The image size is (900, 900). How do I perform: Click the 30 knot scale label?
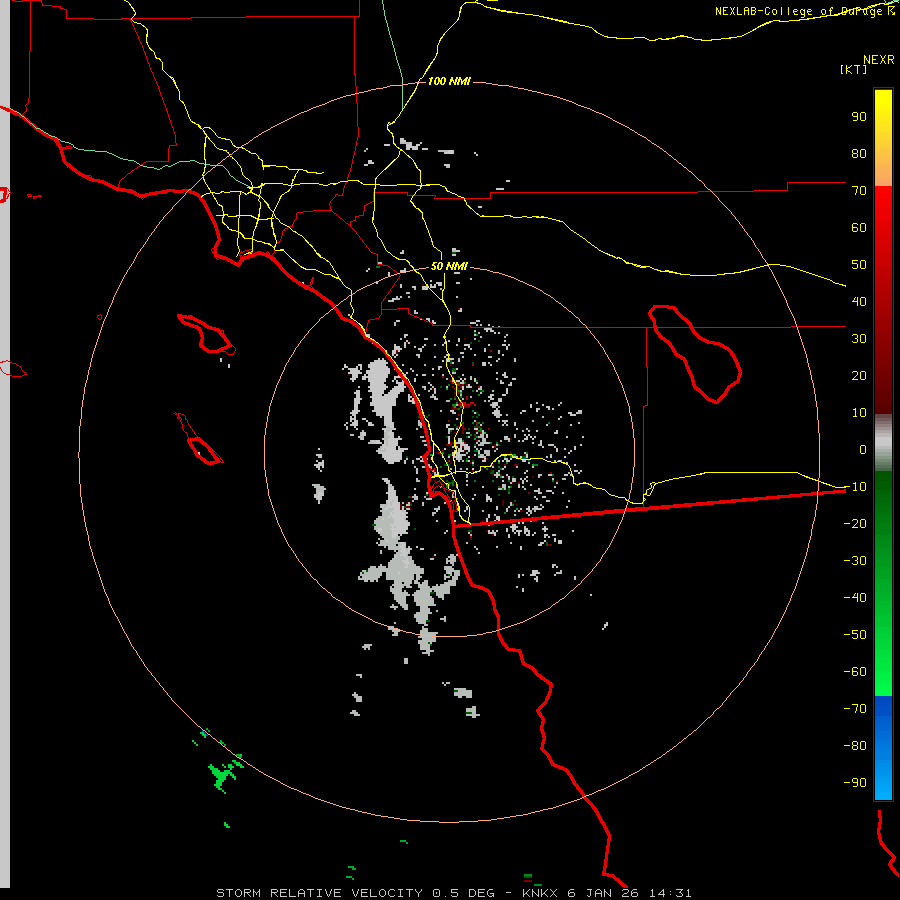point(859,339)
